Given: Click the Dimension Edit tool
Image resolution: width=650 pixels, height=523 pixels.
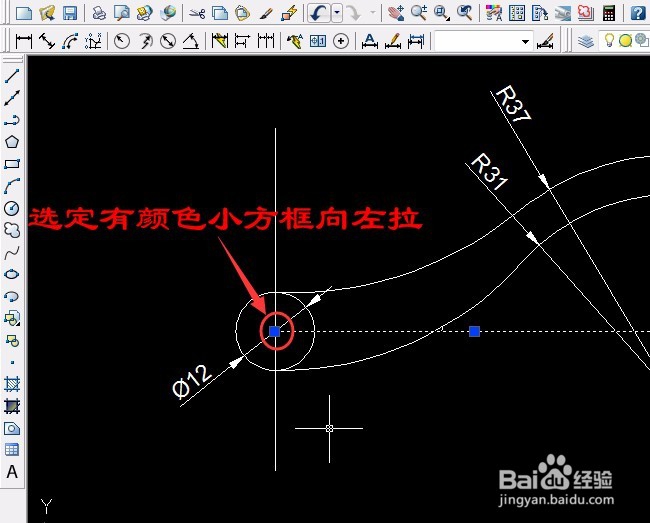Looking at the screenshot, I should tap(370, 41).
